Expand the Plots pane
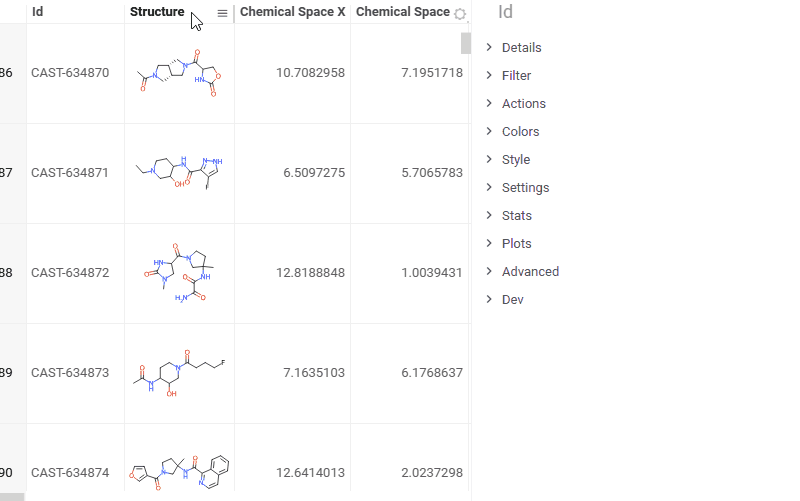Image resolution: width=800 pixels, height=501 pixels. (x=516, y=244)
